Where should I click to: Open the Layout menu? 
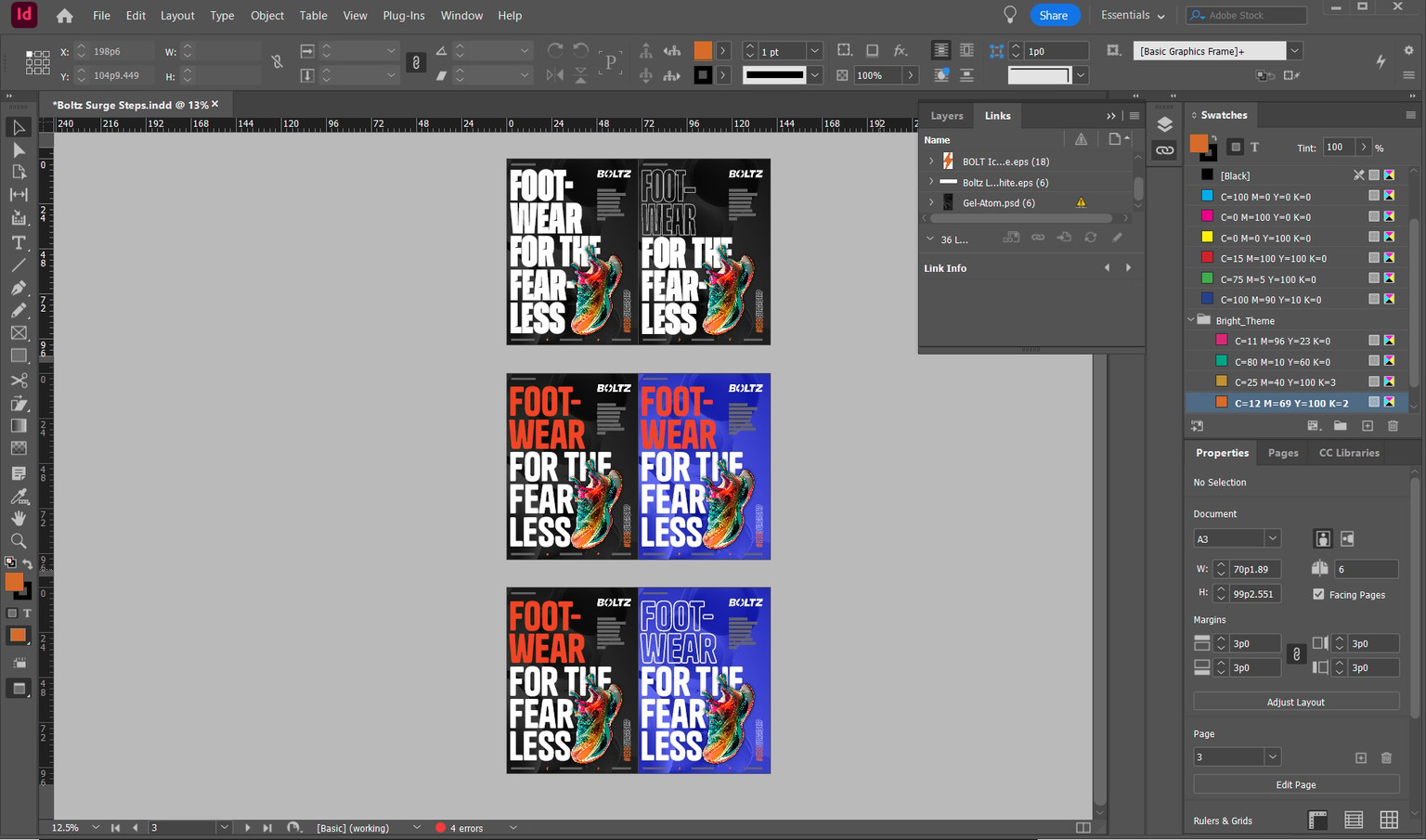tap(177, 16)
